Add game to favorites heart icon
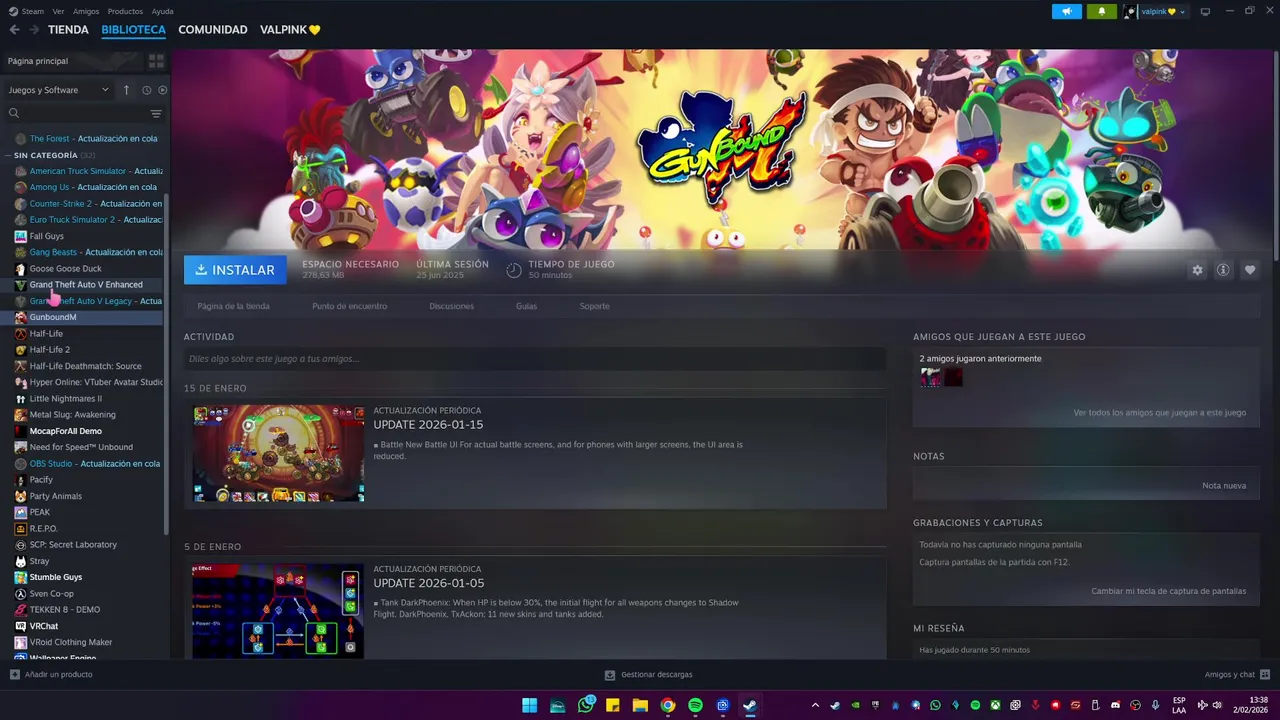This screenshot has height=720, width=1280. (1250, 270)
